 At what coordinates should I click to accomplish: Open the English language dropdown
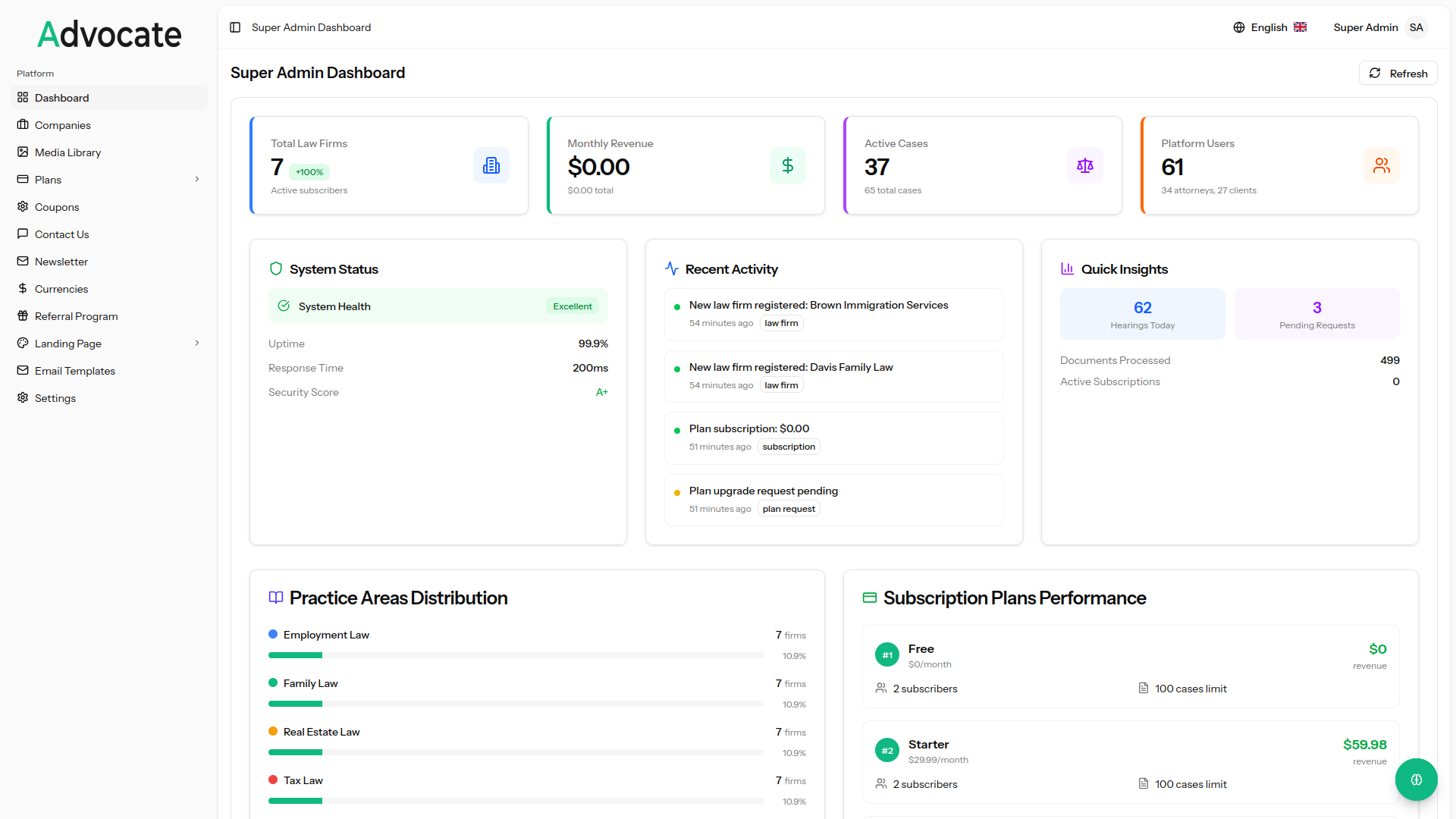(x=1270, y=27)
